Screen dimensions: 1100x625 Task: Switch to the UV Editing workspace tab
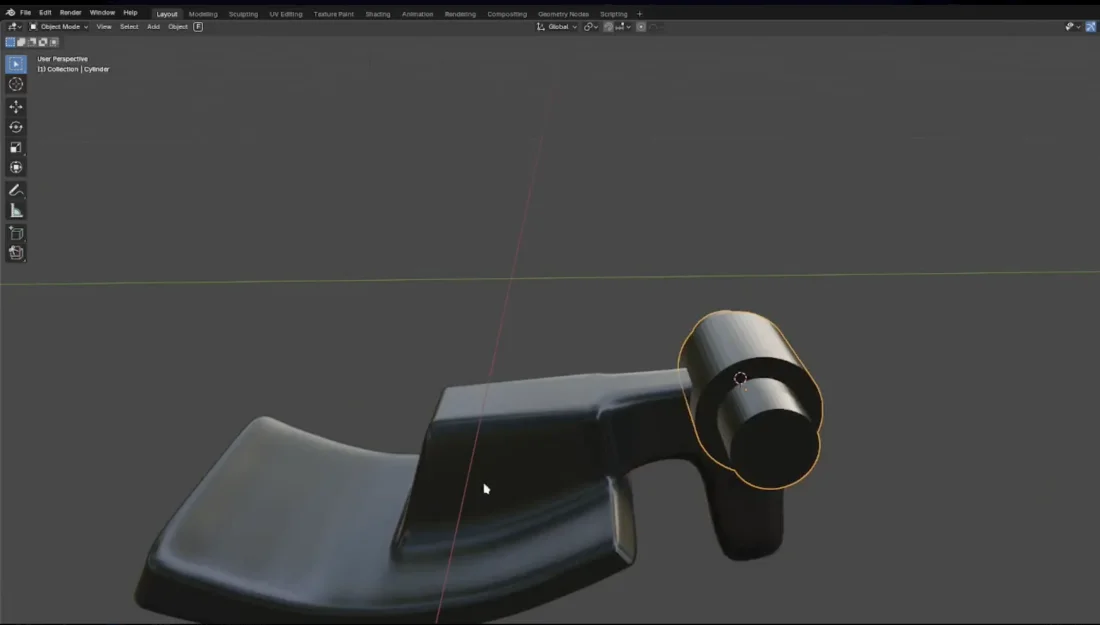[286, 14]
